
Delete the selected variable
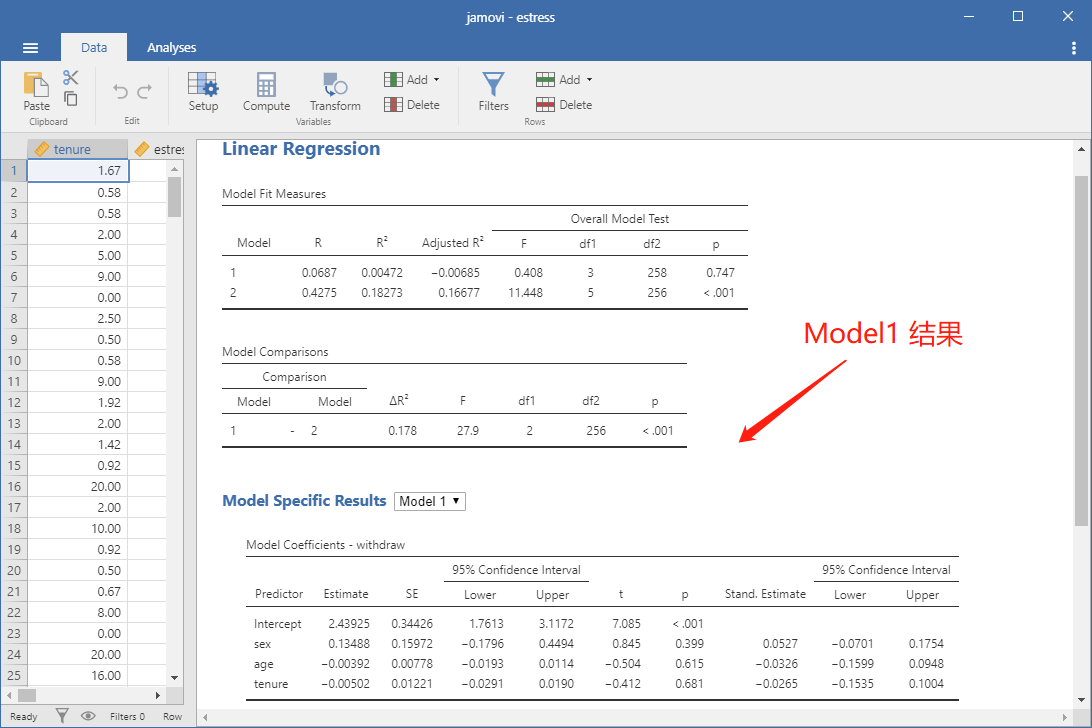pyautogui.click(x=412, y=104)
